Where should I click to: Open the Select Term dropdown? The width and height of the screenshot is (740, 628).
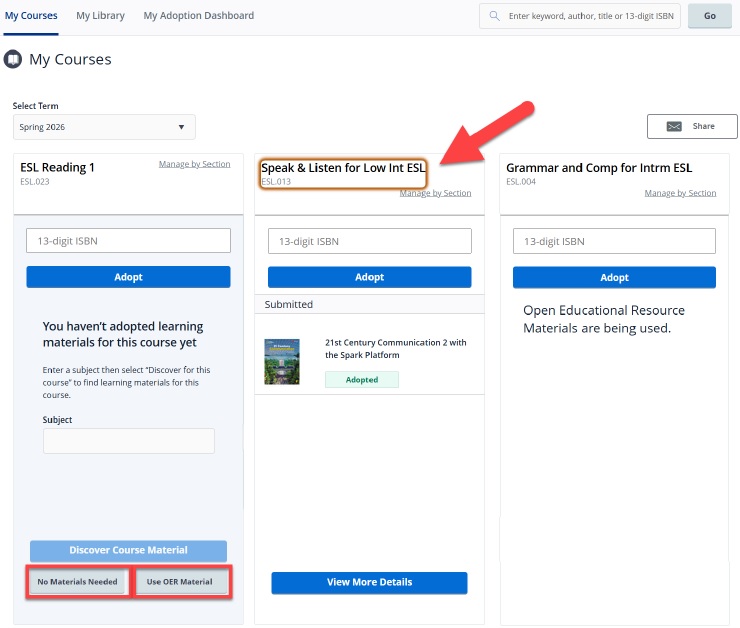(x=104, y=127)
